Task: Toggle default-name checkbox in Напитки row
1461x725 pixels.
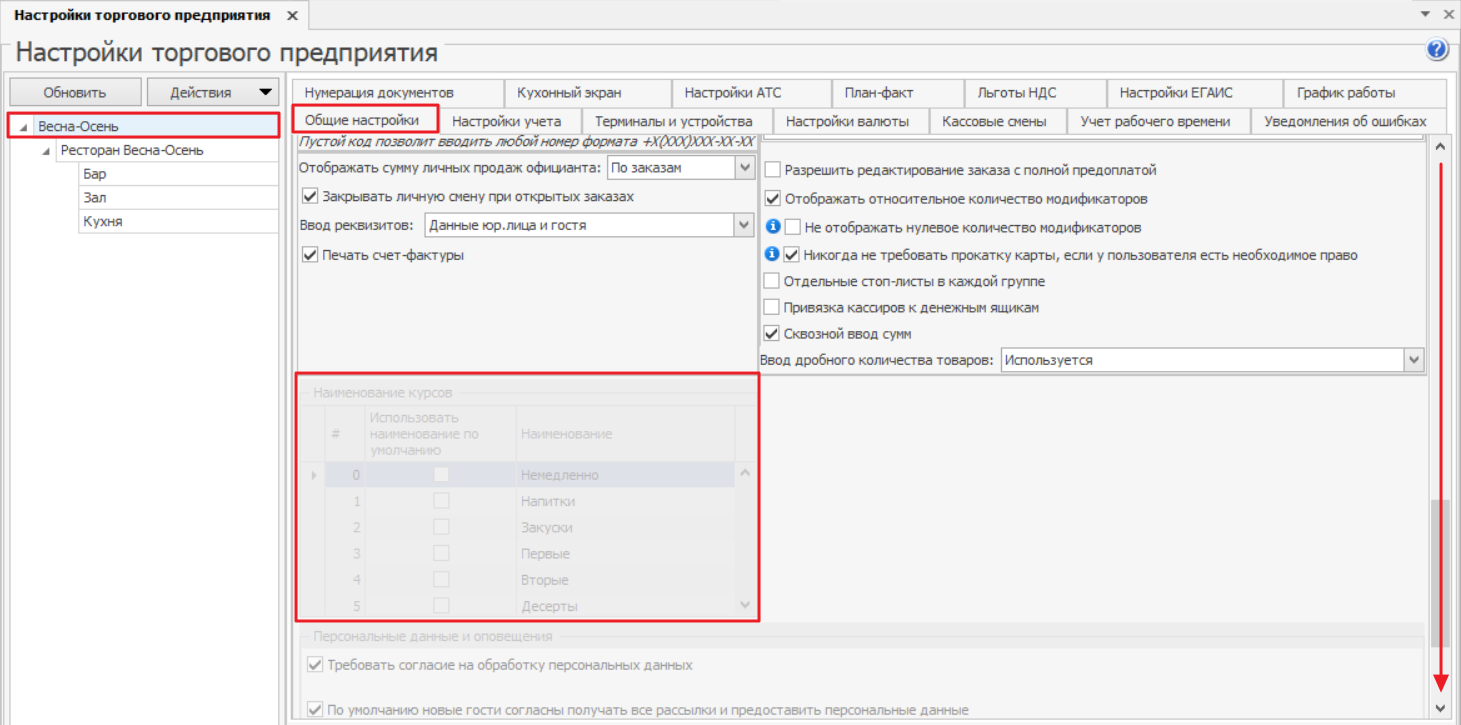Action: point(440,500)
